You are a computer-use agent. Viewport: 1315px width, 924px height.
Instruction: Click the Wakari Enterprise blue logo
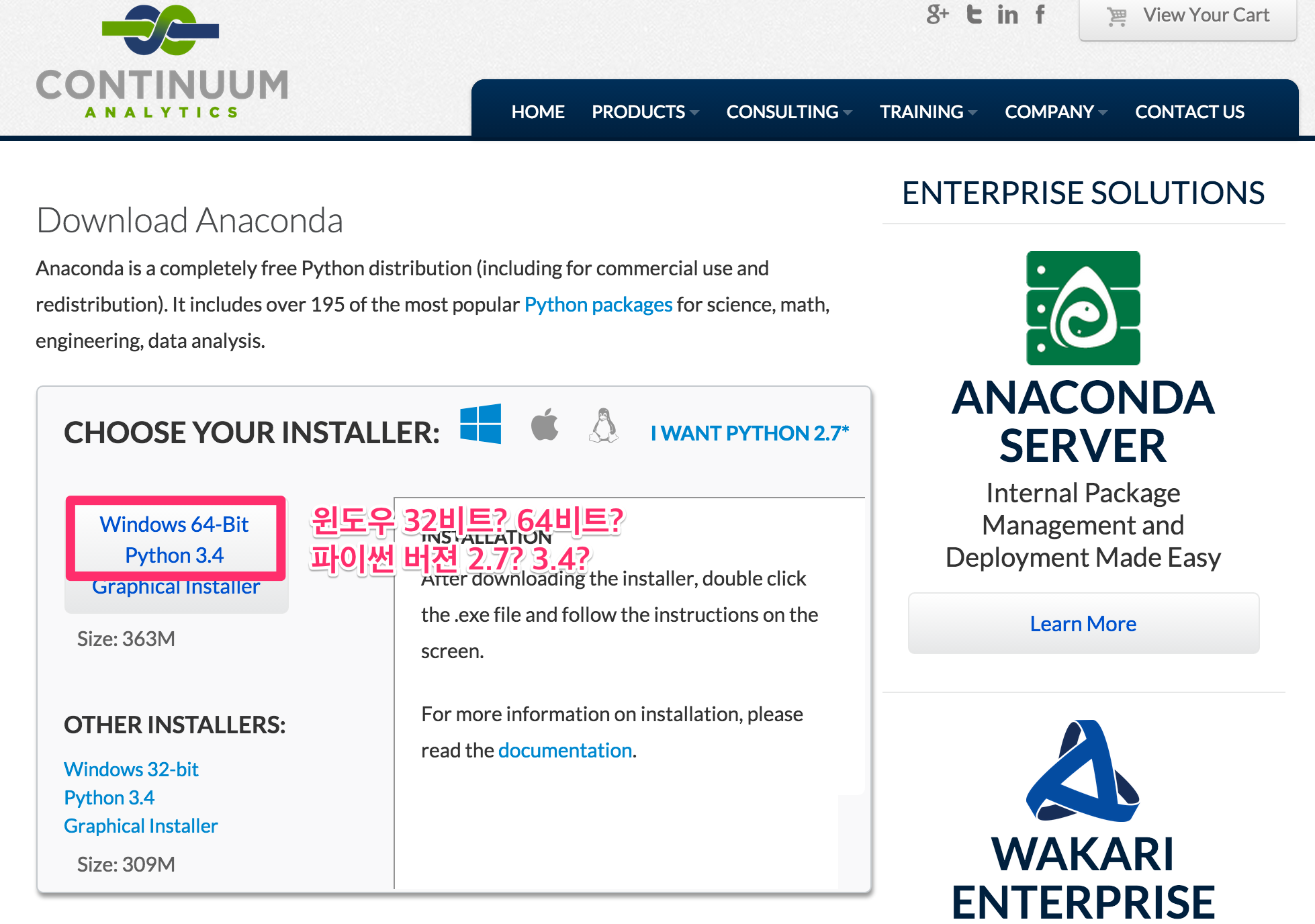tap(1083, 771)
